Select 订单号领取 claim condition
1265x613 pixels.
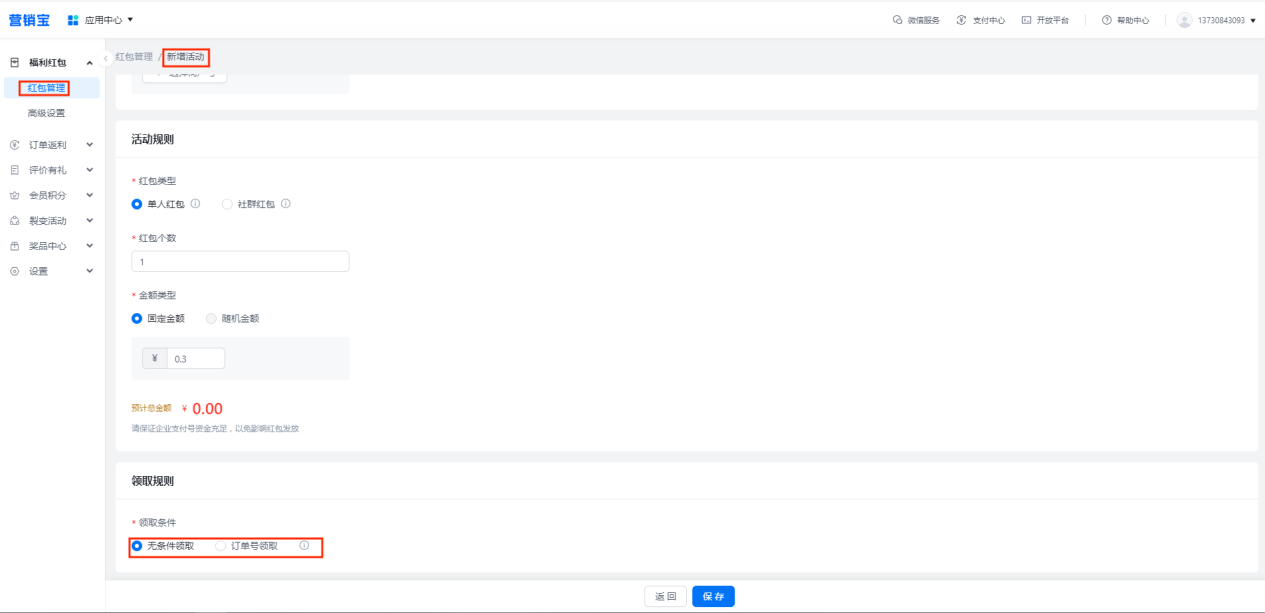[x=221, y=546]
